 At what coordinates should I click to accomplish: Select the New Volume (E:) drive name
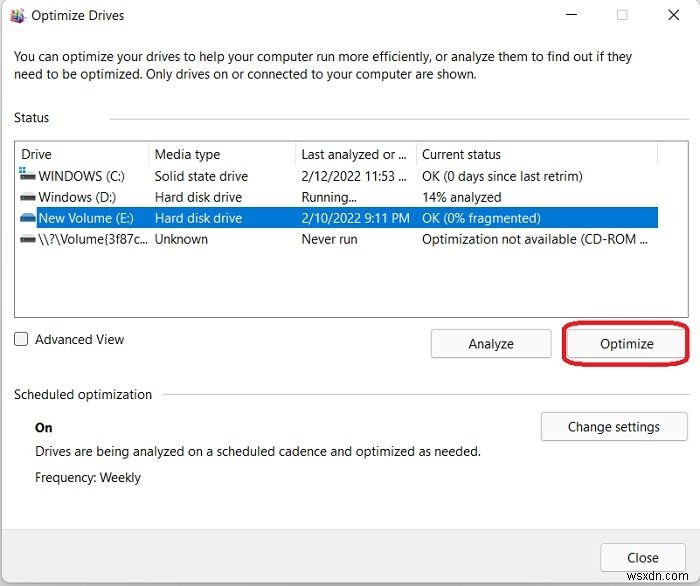(86, 218)
